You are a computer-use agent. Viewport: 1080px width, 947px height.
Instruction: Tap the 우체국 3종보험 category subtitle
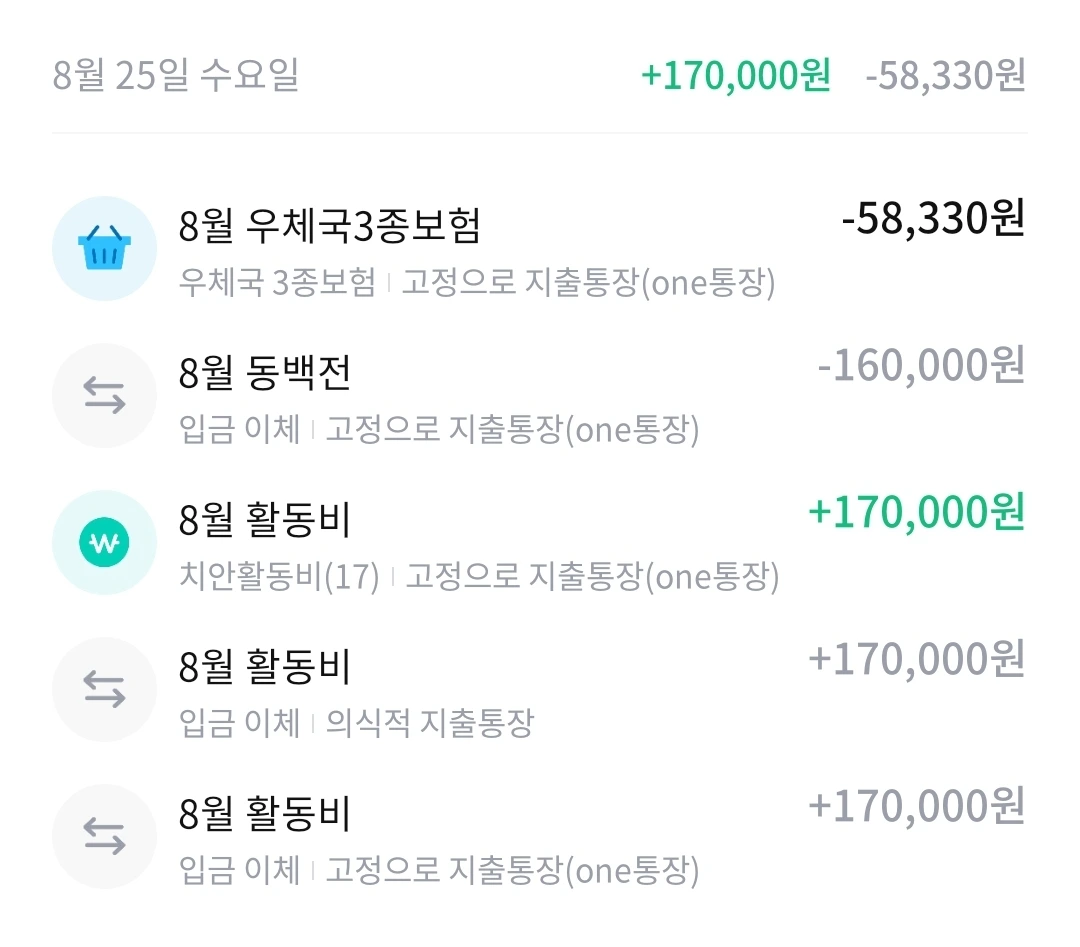coord(277,283)
